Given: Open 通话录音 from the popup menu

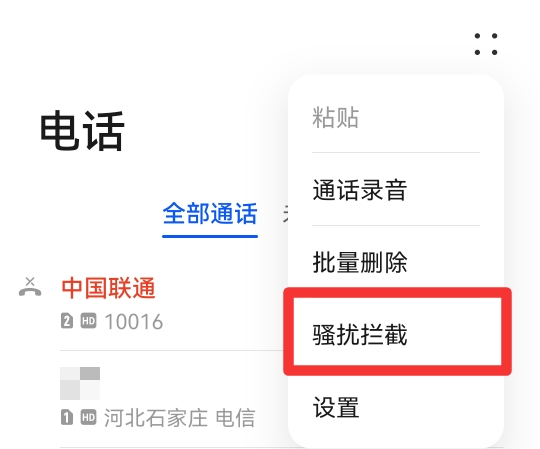Looking at the screenshot, I should (x=360, y=190).
